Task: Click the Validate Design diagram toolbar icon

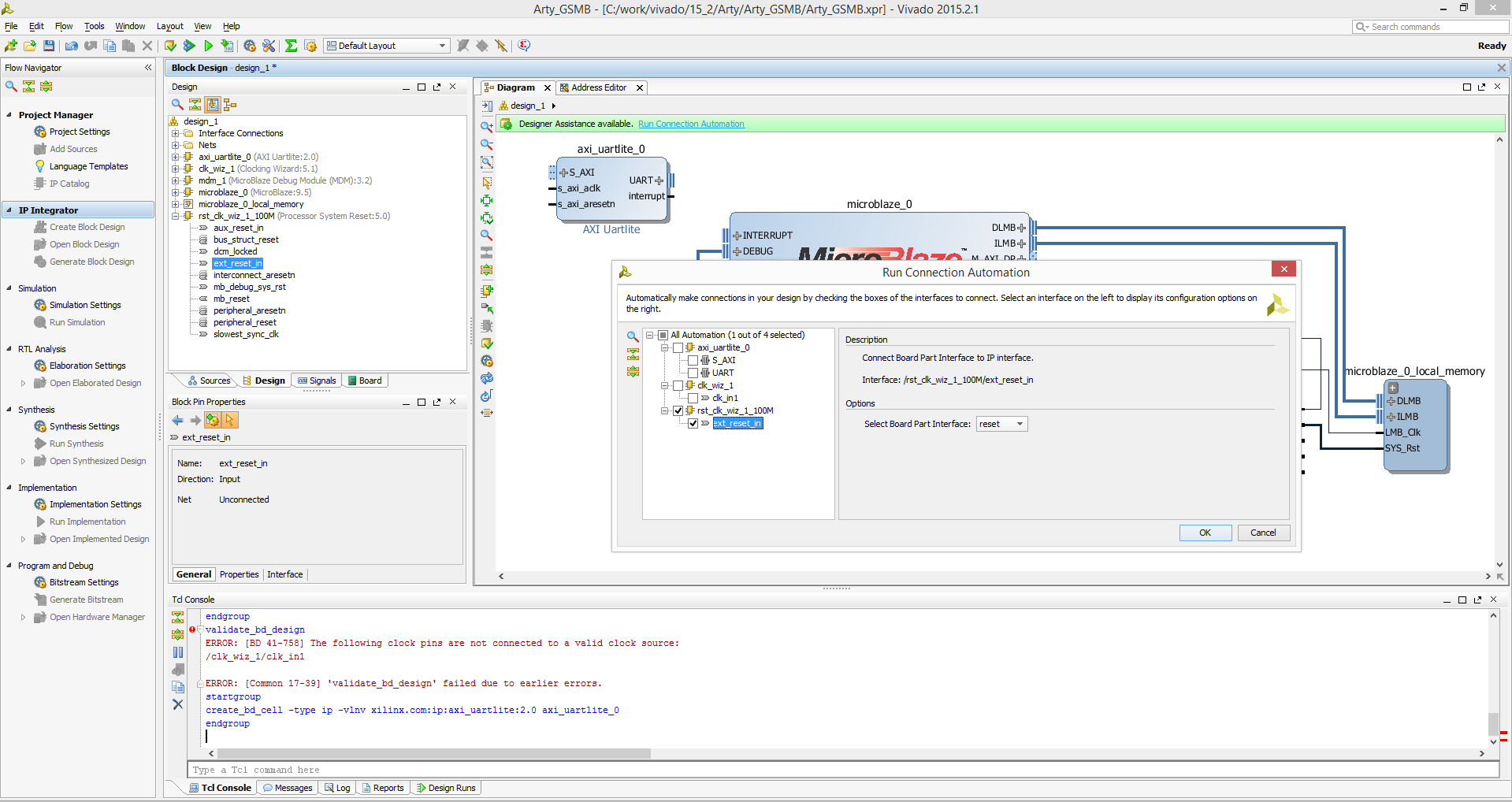Action: (487, 343)
